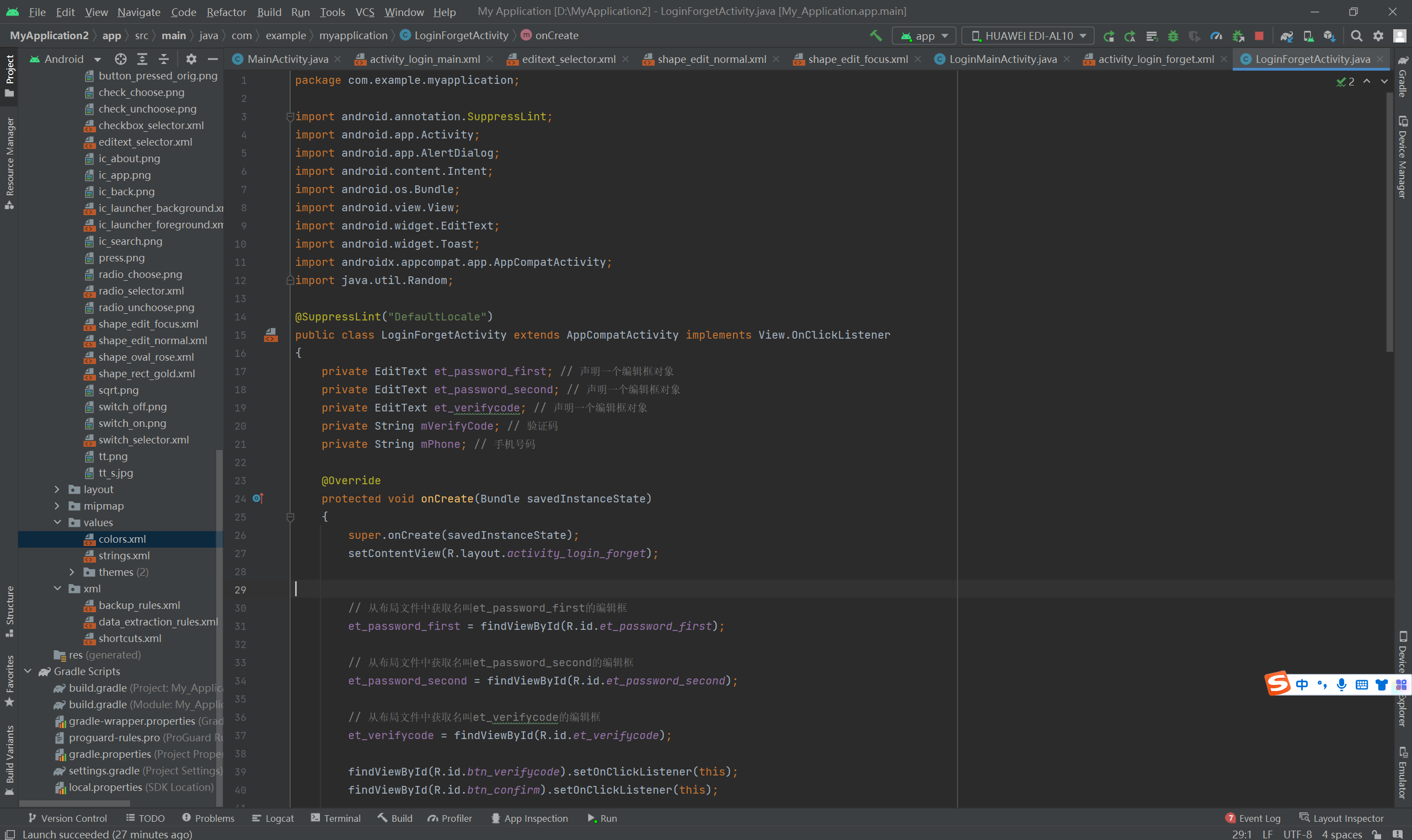Sync project with Gradle files icon

tap(1286, 36)
